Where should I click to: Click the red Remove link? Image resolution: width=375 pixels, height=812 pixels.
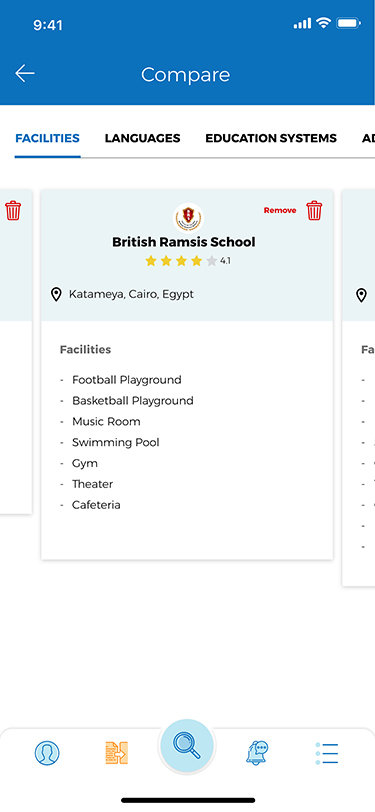280,210
